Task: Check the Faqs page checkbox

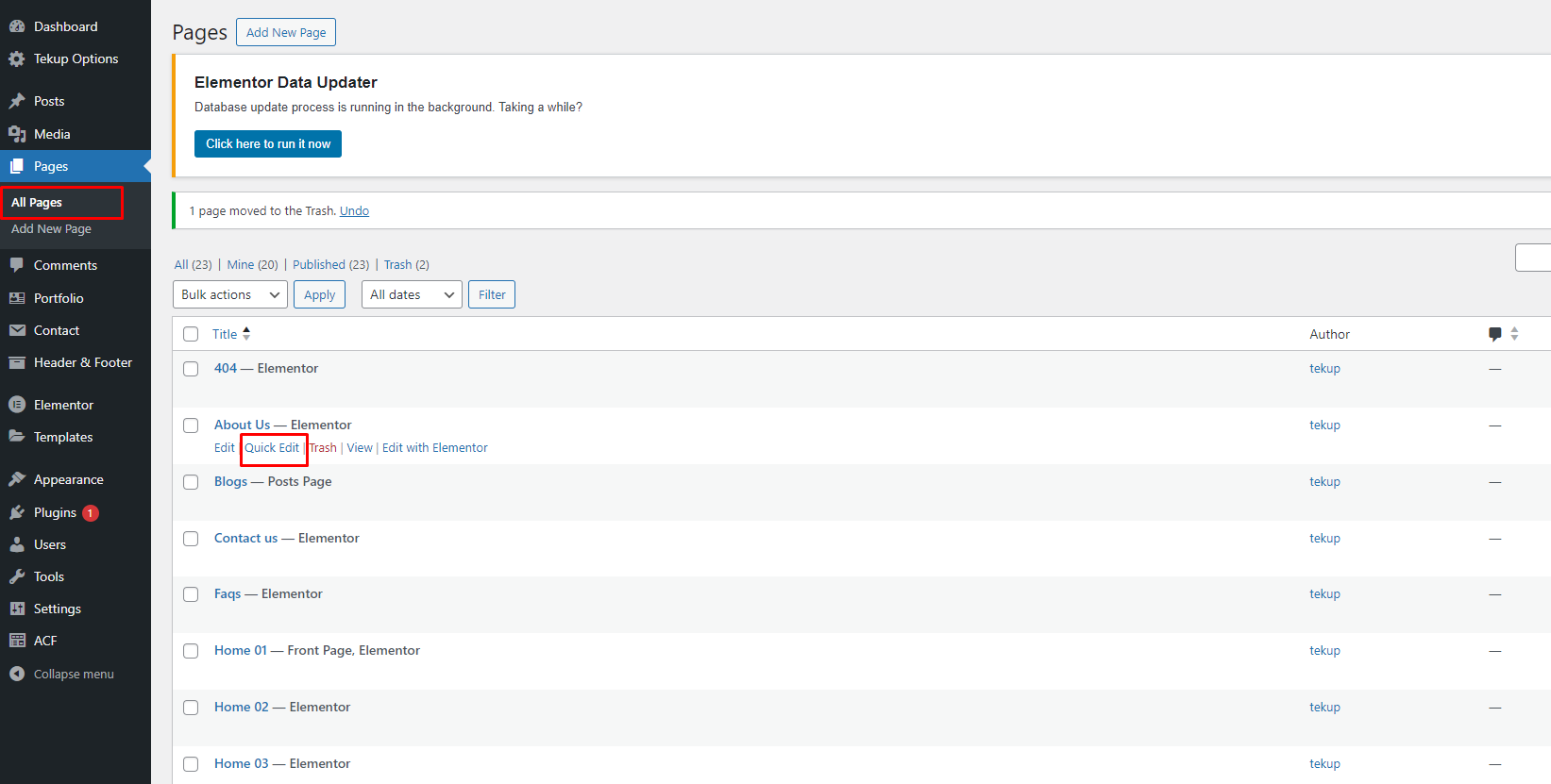Action: 191,594
